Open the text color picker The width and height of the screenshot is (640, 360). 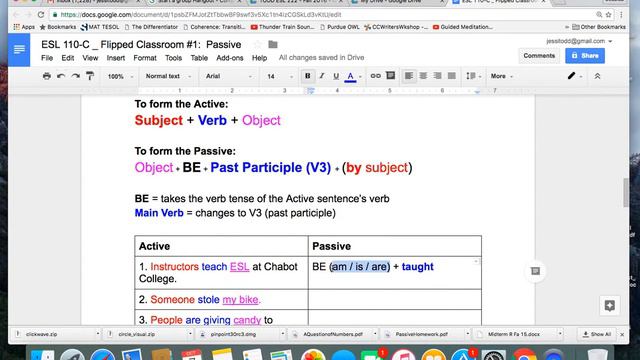point(351,76)
